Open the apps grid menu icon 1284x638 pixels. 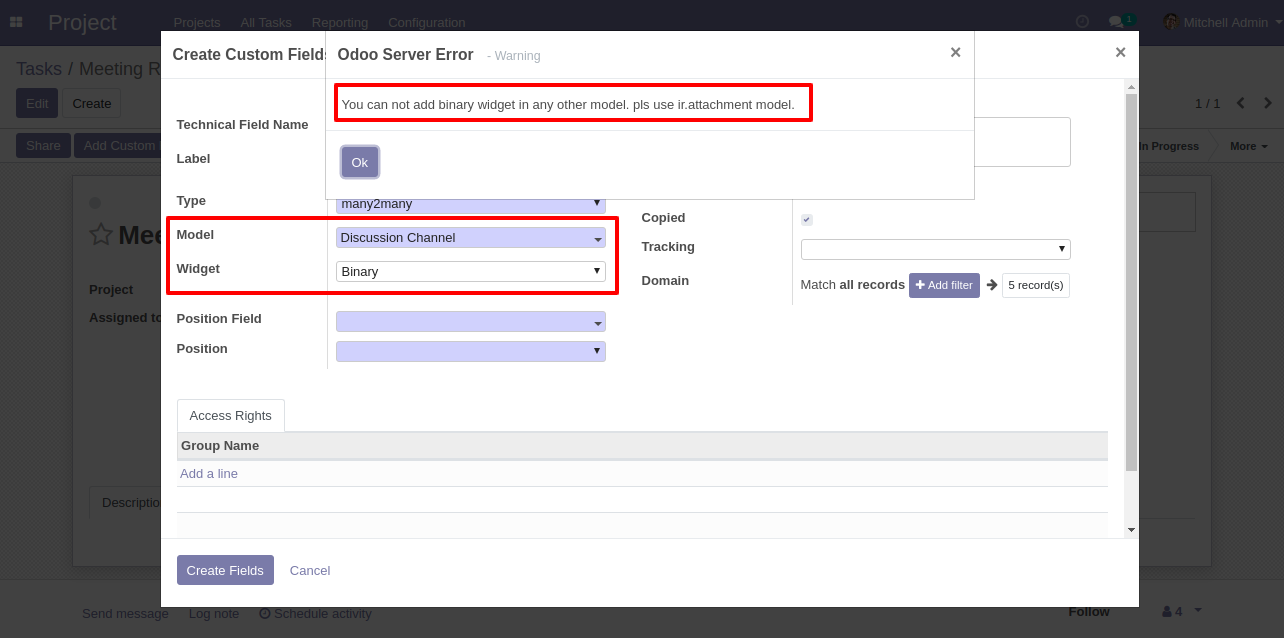tap(16, 22)
